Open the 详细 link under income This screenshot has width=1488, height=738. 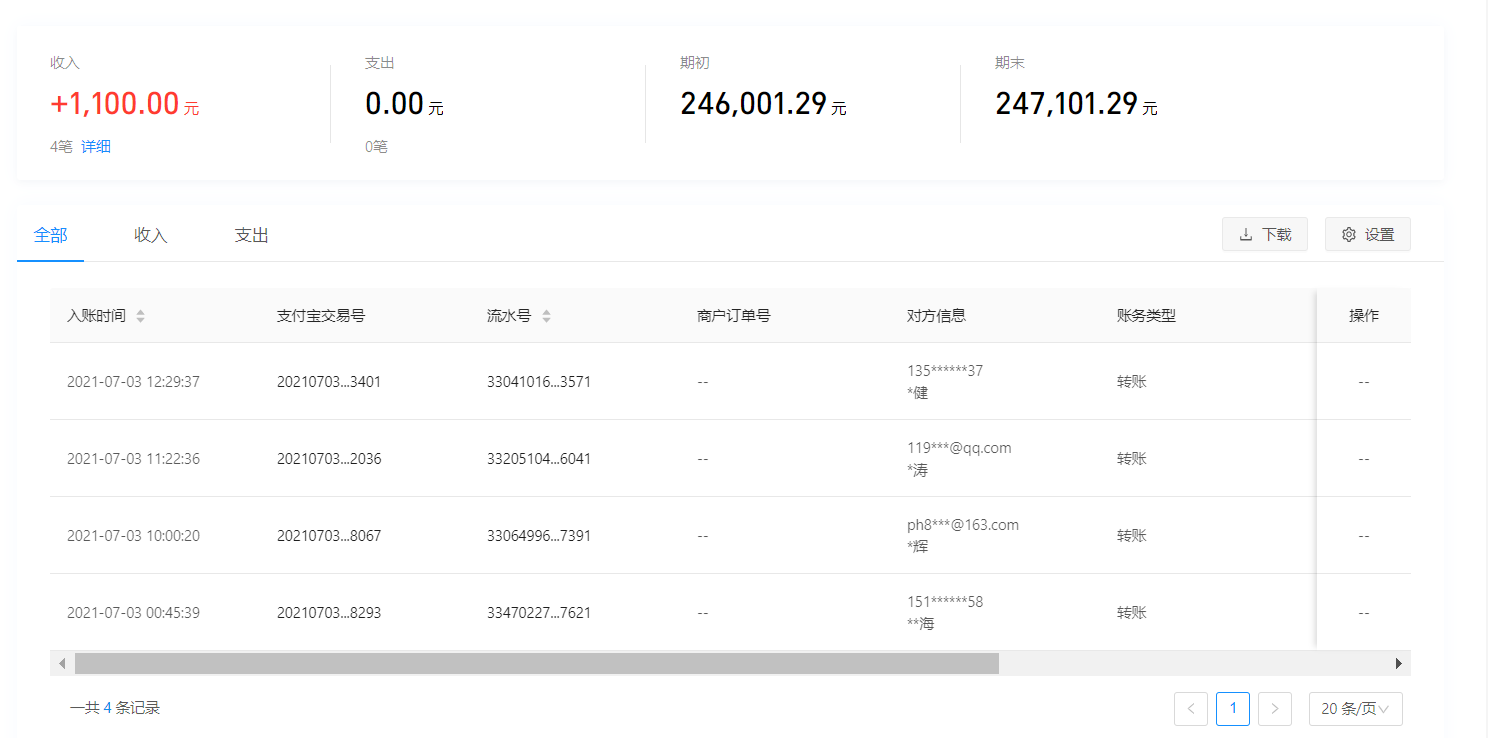coord(96,147)
